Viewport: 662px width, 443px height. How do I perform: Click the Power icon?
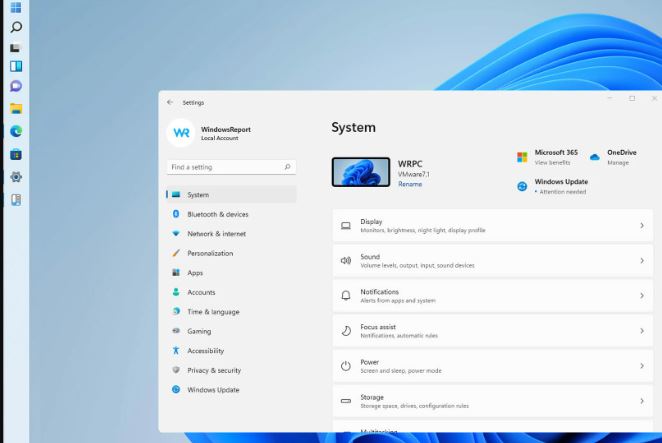[x=346, y=366]
